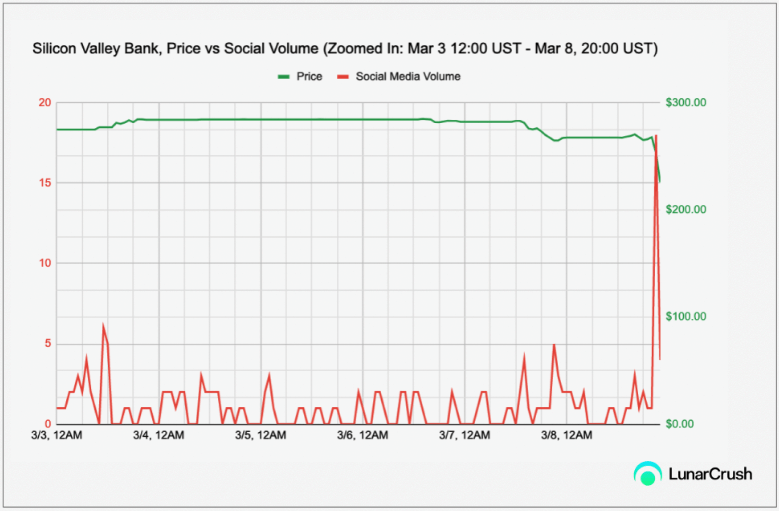
Task: Click the x-axis label '3/3, 12AM'
Action: click(x=56, y=435)
